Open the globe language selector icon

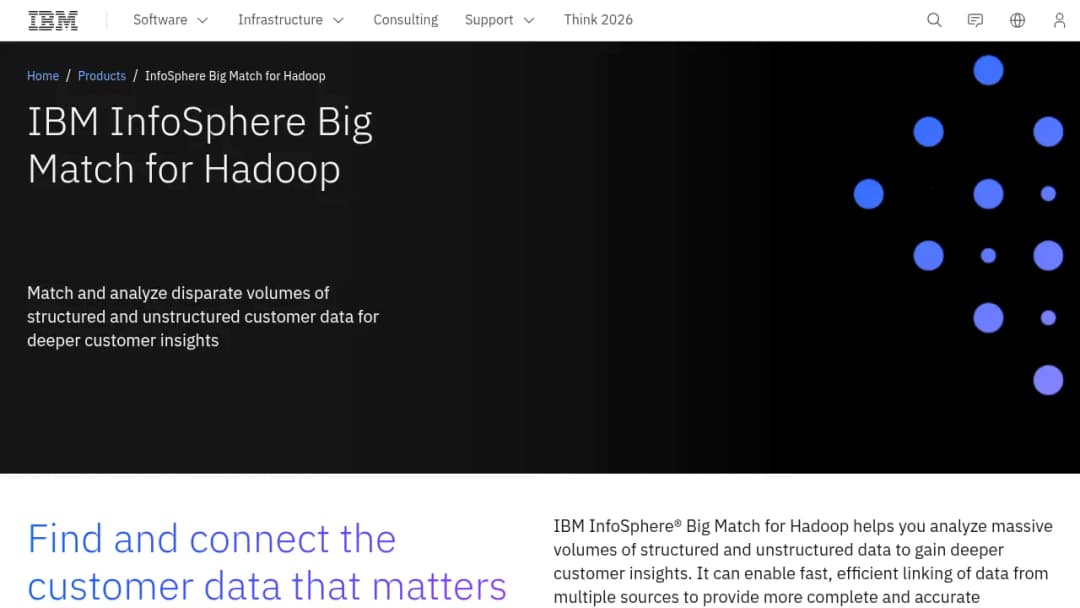(1017, 20)
